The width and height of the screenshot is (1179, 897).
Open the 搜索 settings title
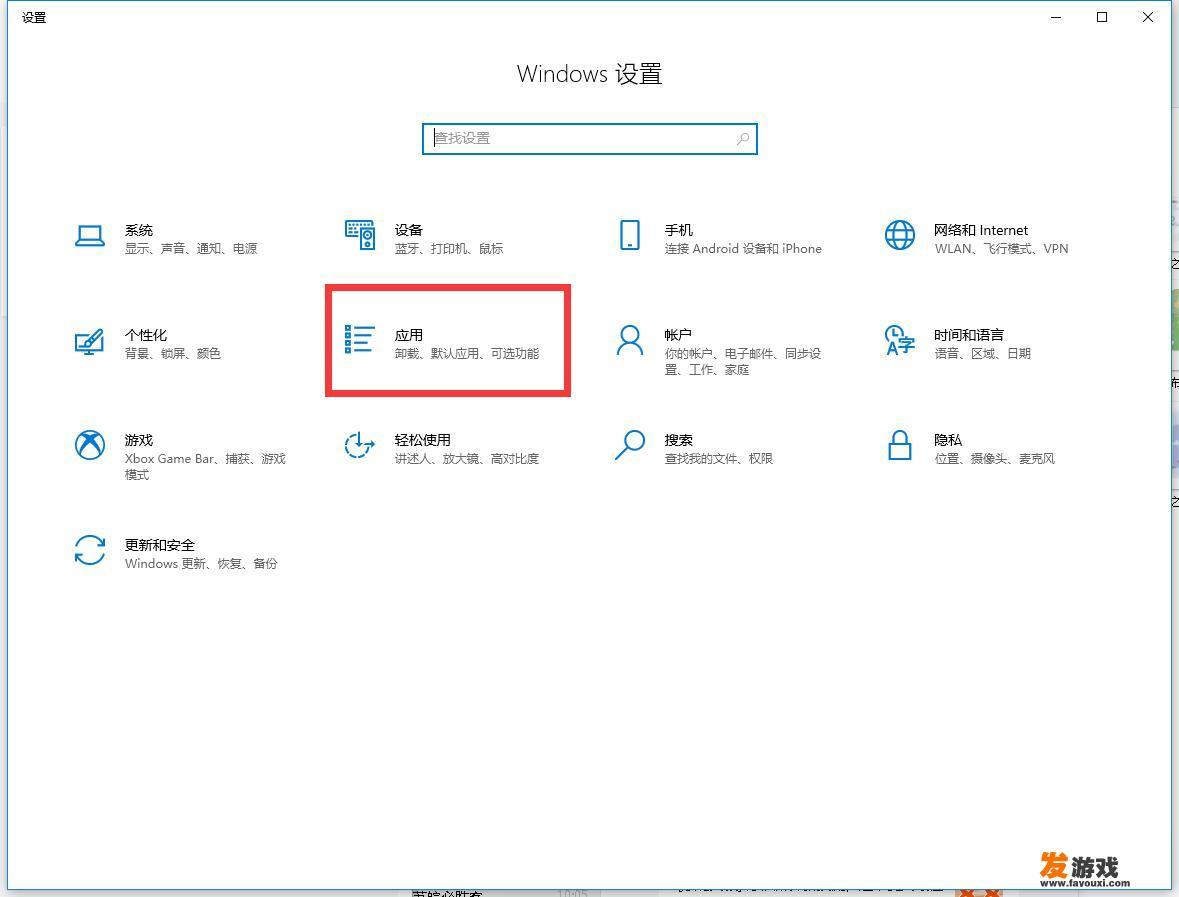tap(678, 440)
